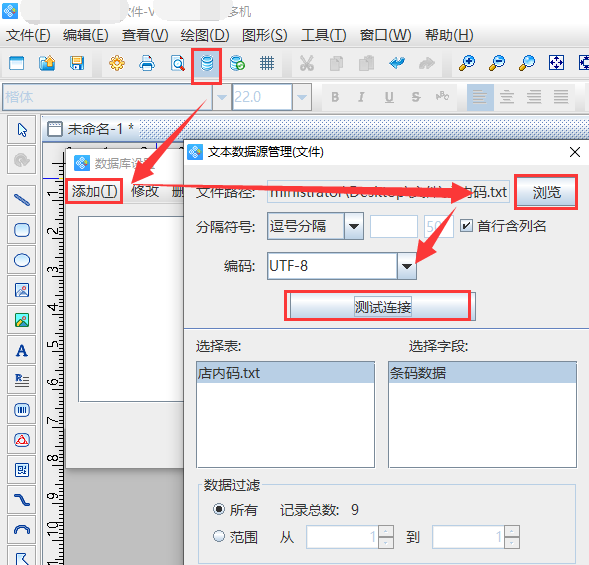This screenshot has height=565, width=589.
Task: Open Print Preview magnifier icon
Action: coord(177,63)
